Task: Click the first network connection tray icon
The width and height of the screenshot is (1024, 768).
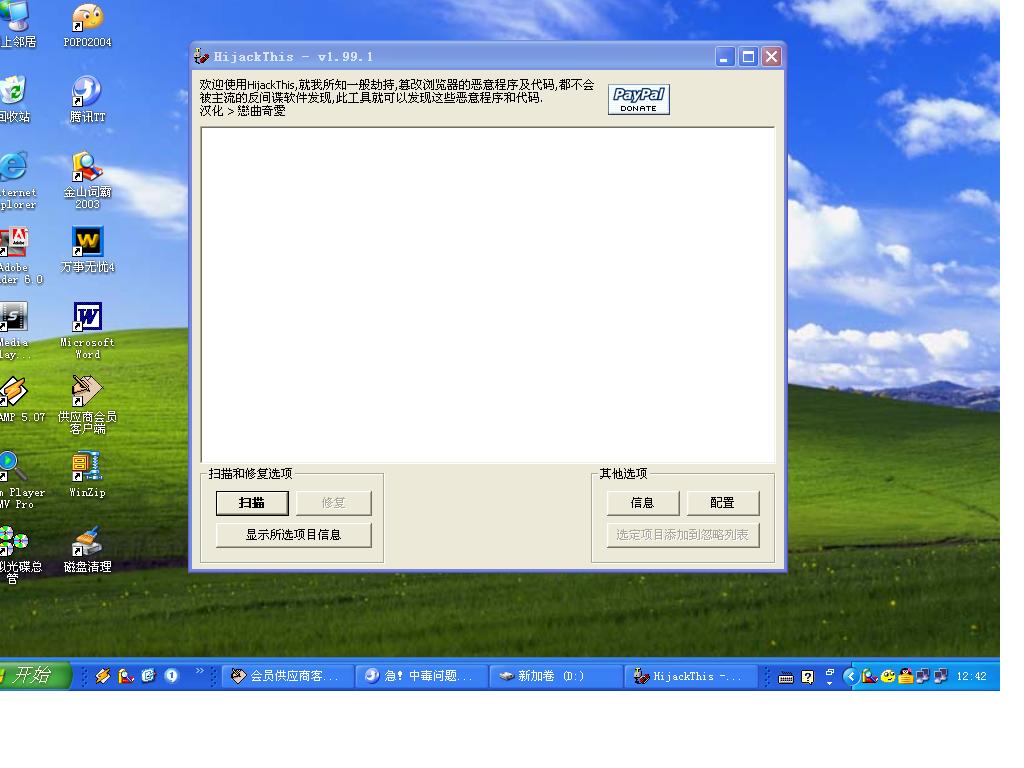Action: click(923, 677)
